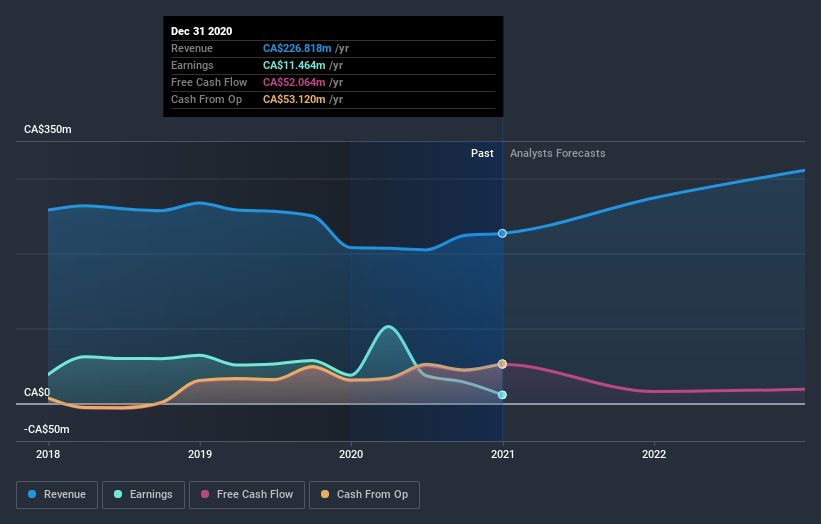Click the Free Cash Flow tooltip row label

209,82
